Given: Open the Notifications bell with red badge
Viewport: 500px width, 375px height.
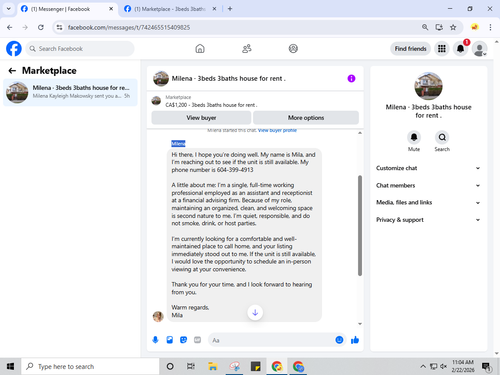Looking at the screenshot, I should [x=461, y=49].
